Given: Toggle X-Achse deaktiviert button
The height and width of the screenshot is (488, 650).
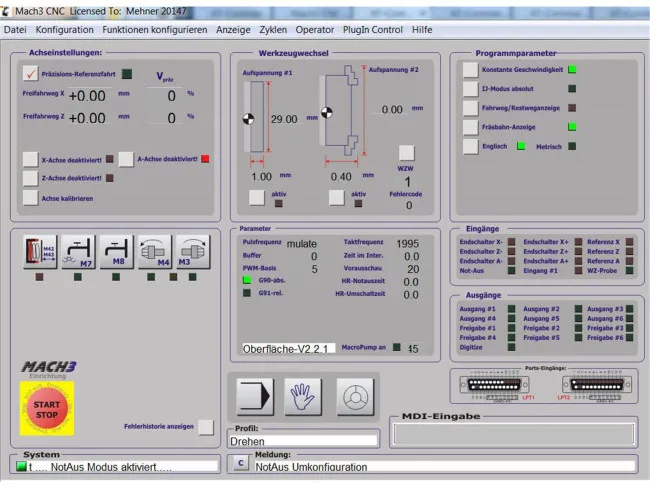Looking at the screenshot, I should click(30, 160).
